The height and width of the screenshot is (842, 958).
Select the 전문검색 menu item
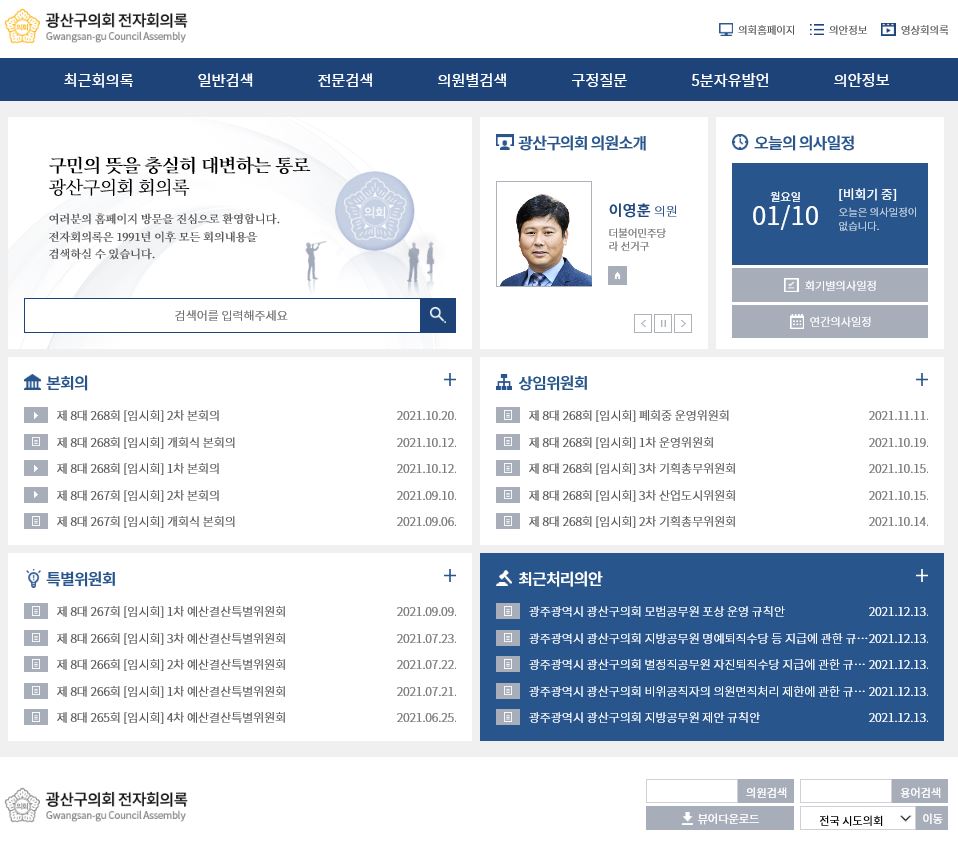tap(344, 80)
